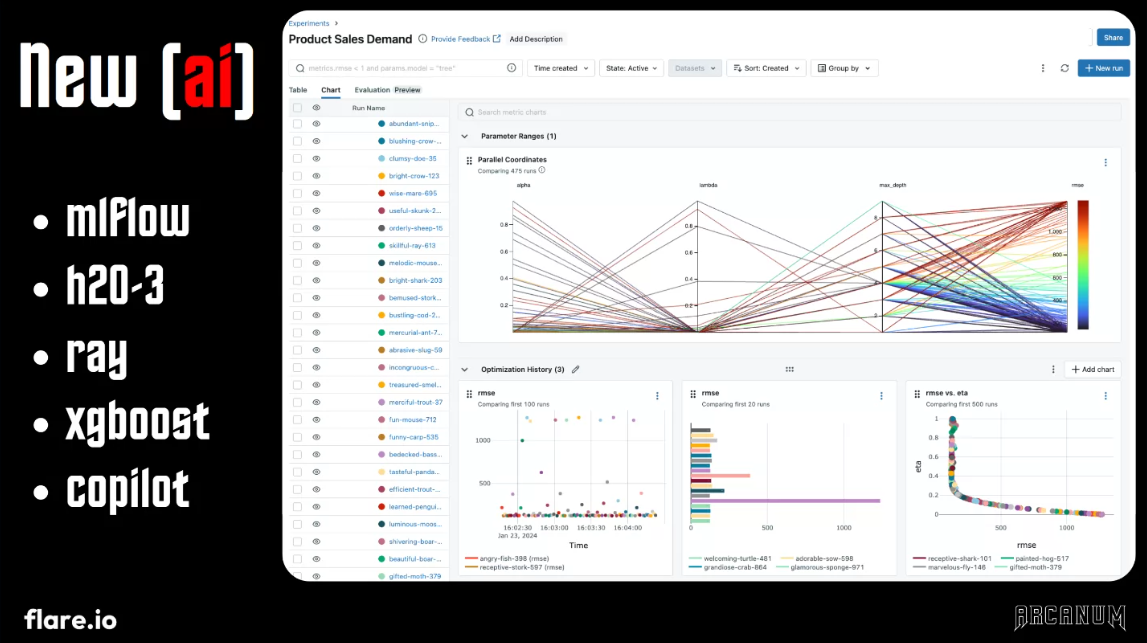Viewport: 1147px width, 643px height.
Task: Click the long purple rmse bar in bar chart
Action: click(x=785, y=501)
